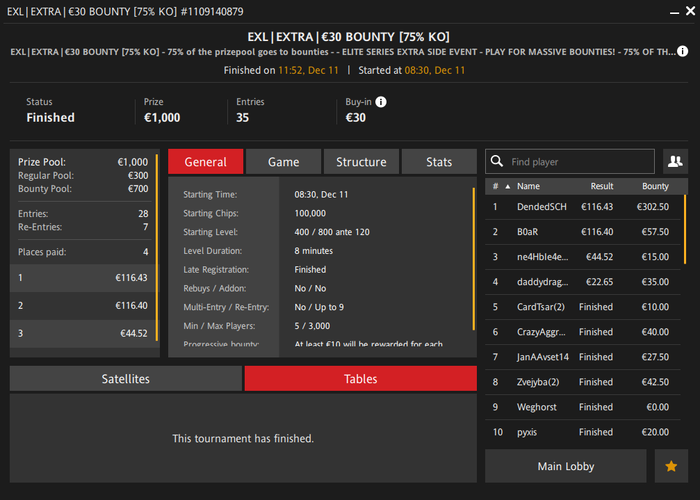Click the Starting Chips 100,000 value

pyautogui.click(x=310, y=213)
